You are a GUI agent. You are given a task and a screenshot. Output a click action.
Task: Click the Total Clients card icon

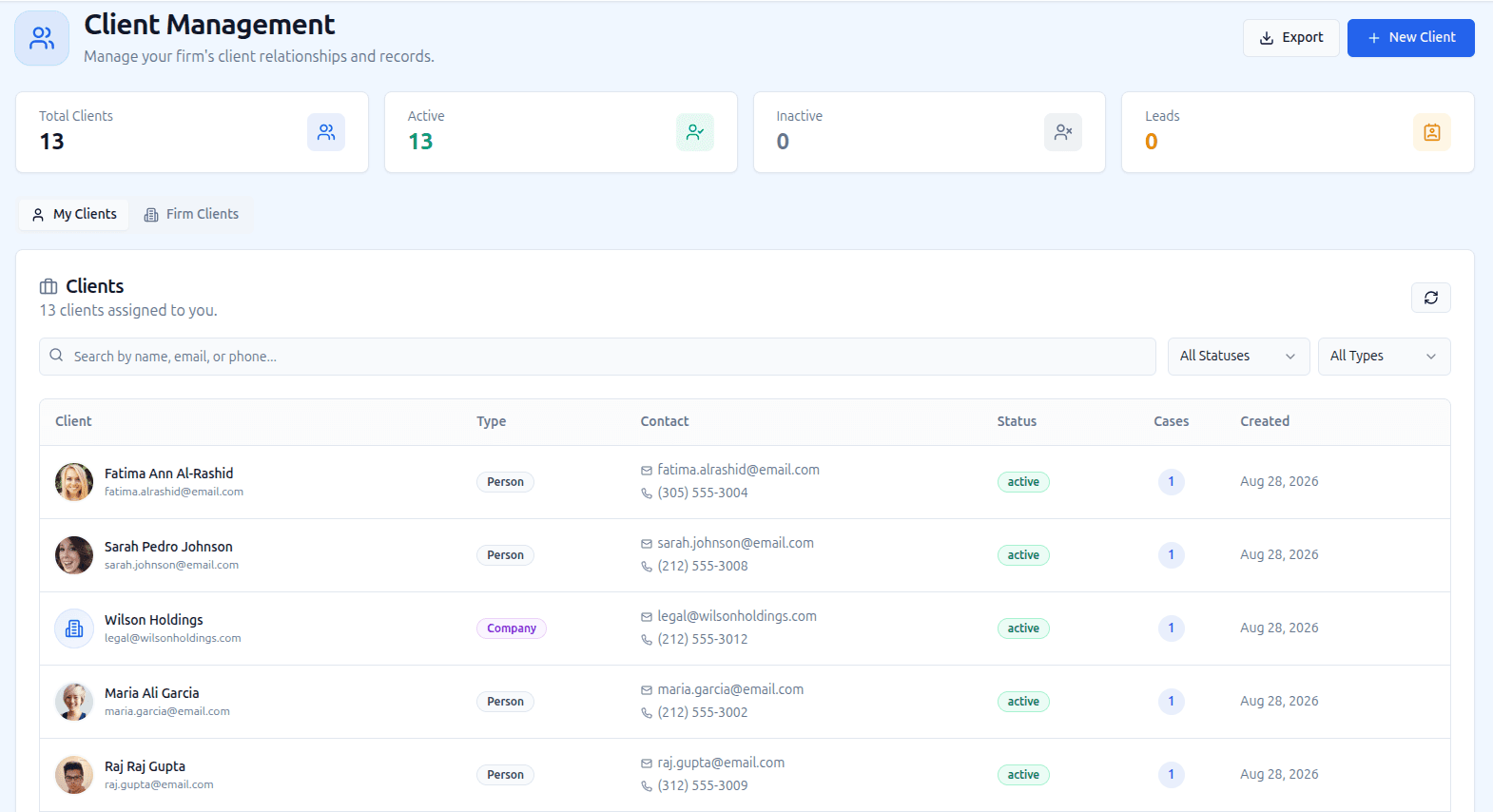point(326,132)
